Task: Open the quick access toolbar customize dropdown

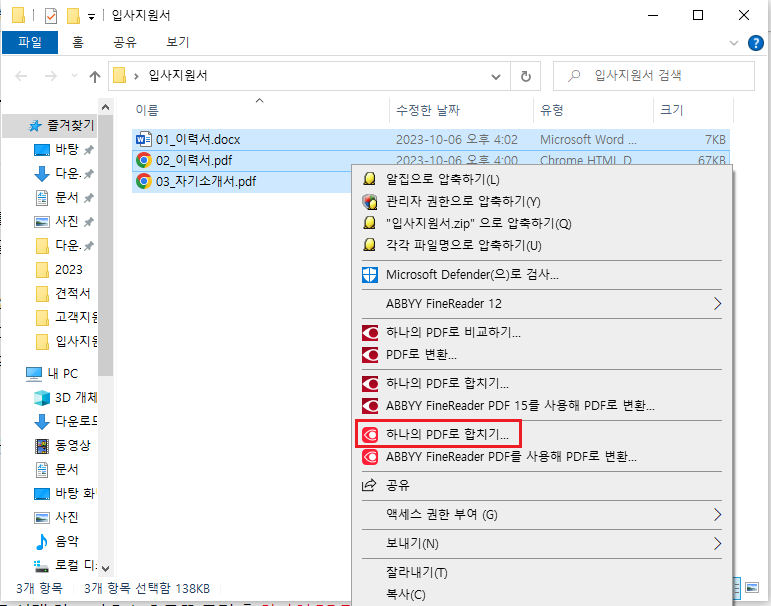Action: coord(91,17)
